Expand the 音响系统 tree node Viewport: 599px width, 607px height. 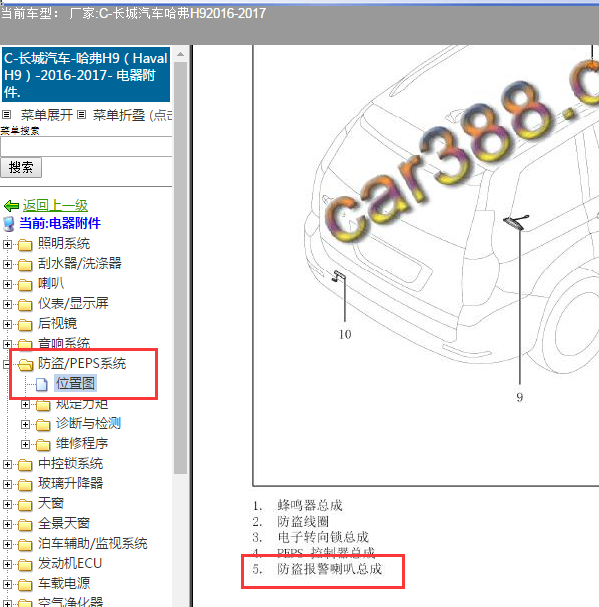click(7, 344)
